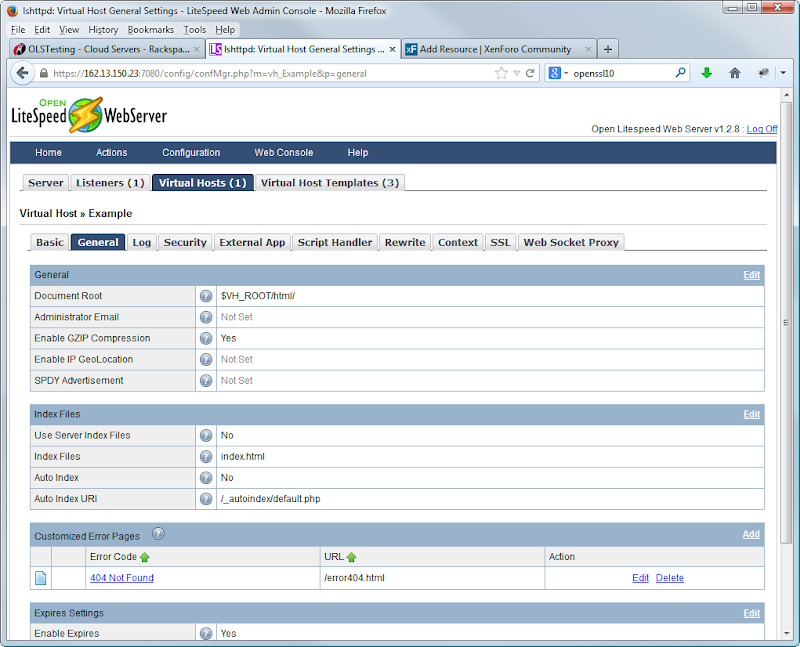Click help icon for Document Root
800x647 pixels.
[x=206, y=296]
